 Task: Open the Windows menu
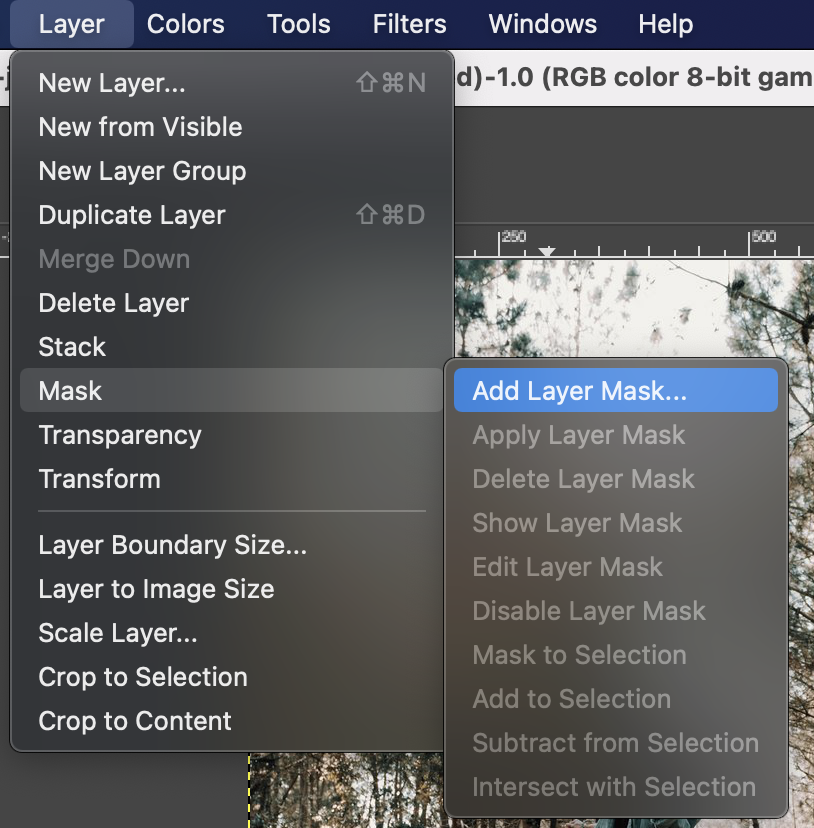[542, 24]
